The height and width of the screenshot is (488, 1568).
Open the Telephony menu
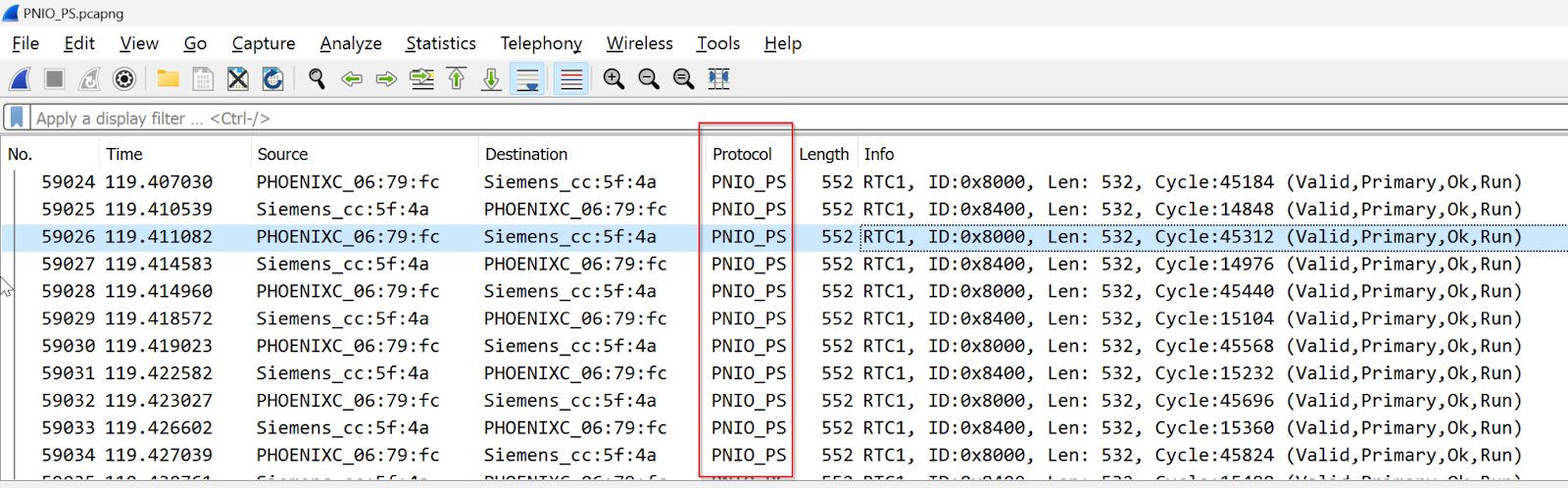(x=541, y=43)
